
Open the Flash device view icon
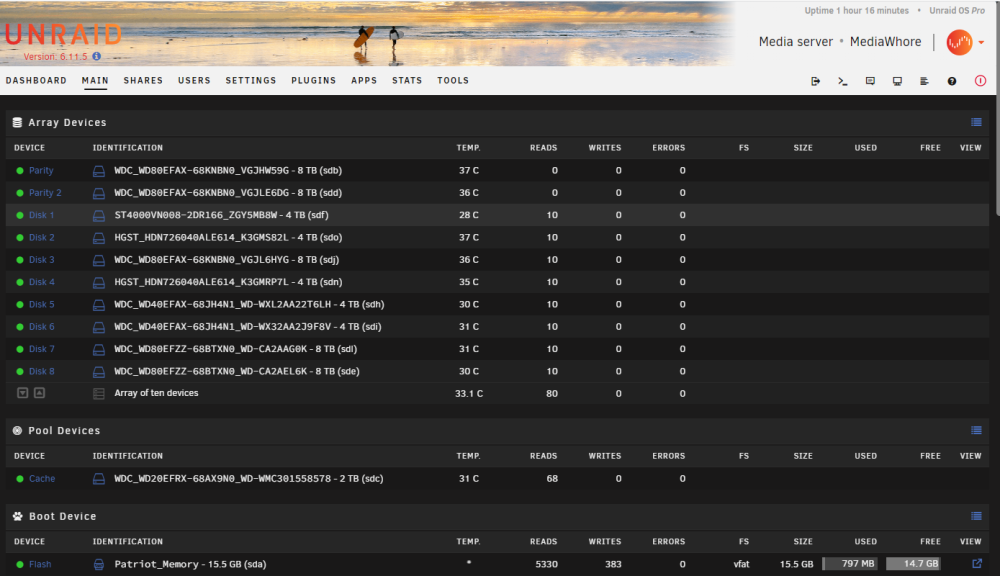coord(976,563)
